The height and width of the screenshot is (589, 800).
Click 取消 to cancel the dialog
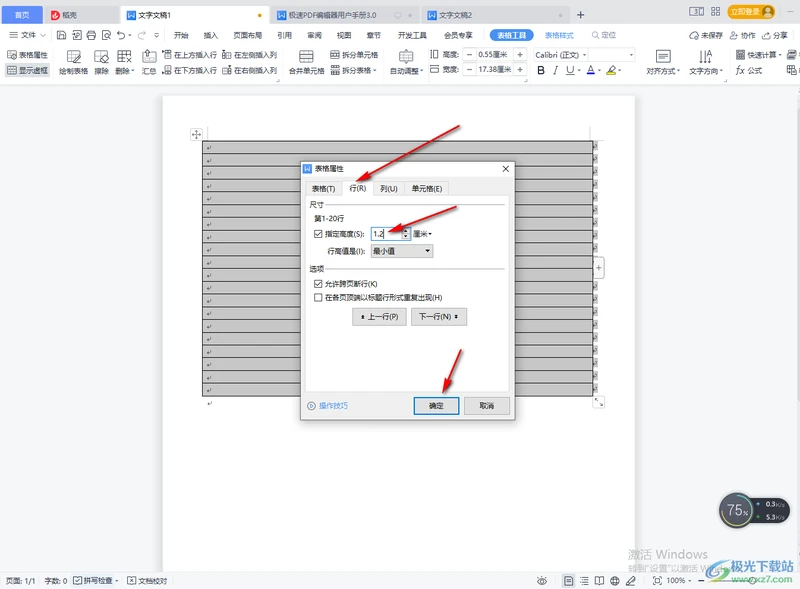pos(487,406)
